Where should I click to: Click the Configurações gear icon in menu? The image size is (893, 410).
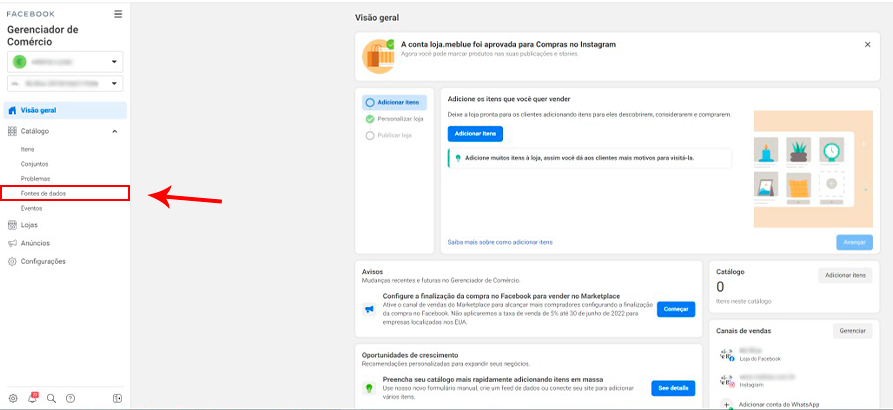click(12, 261)
